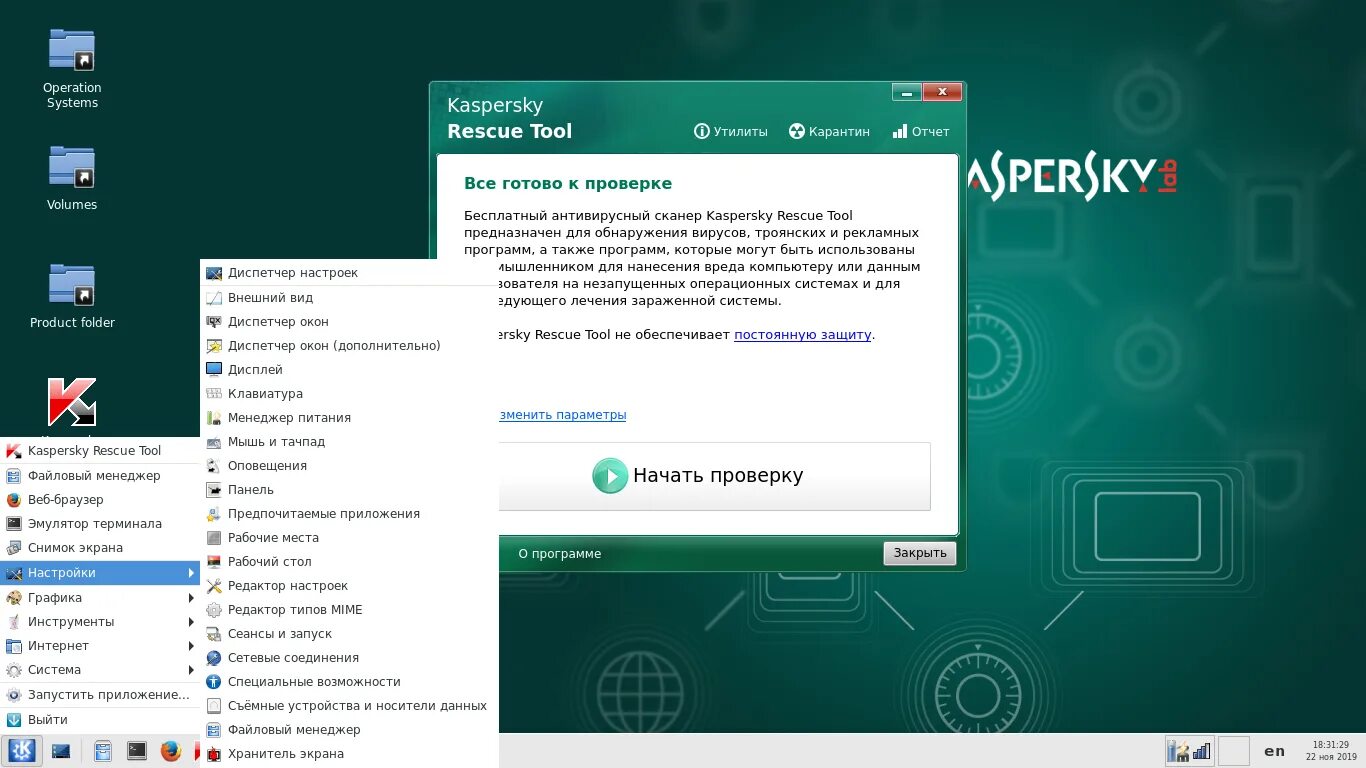Open Kaspersky desktop shortcut with red K
This screenshot has width=1366, height=768.
coord(72,403)
